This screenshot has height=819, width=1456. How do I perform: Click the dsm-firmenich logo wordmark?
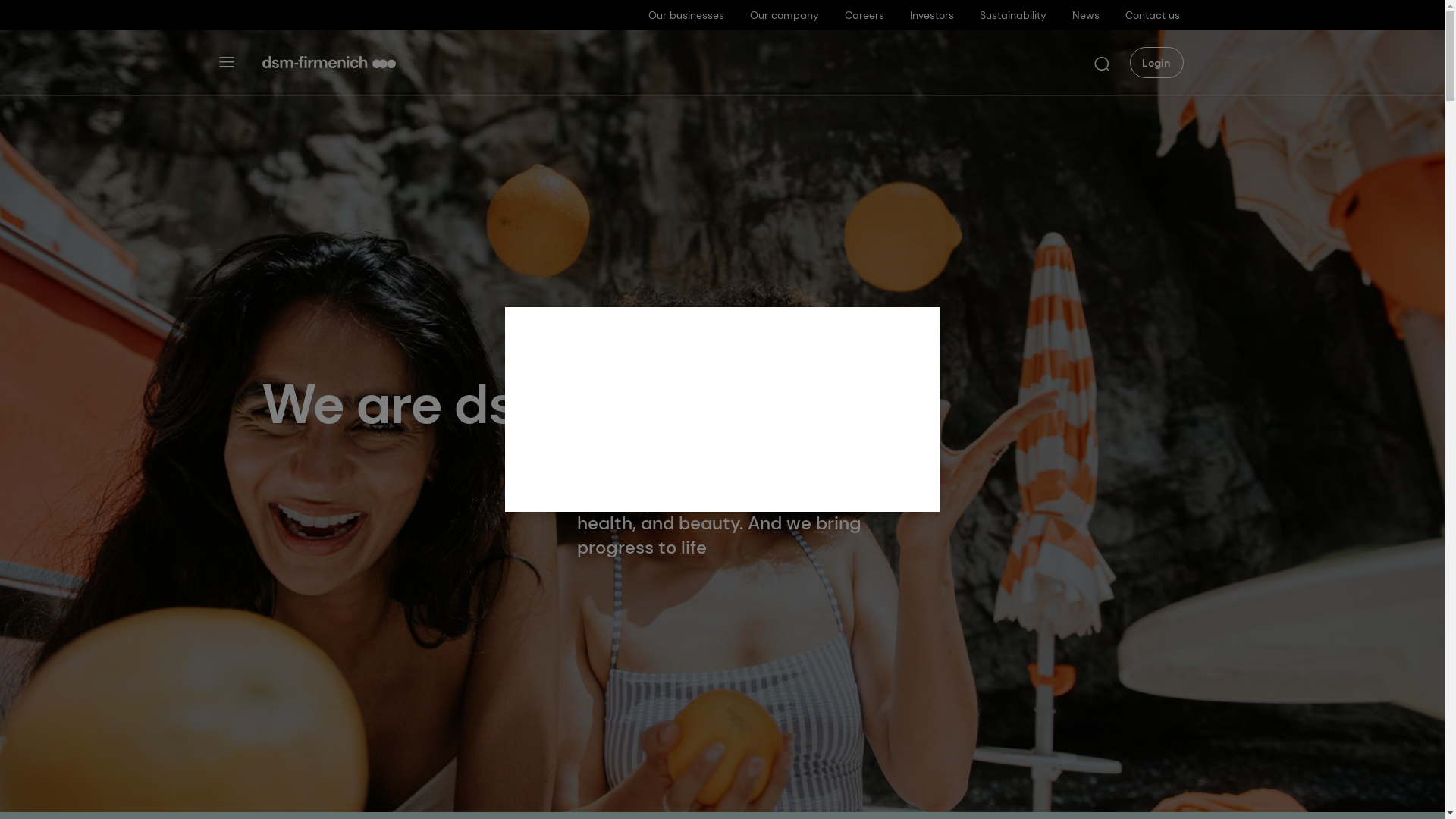315,63
